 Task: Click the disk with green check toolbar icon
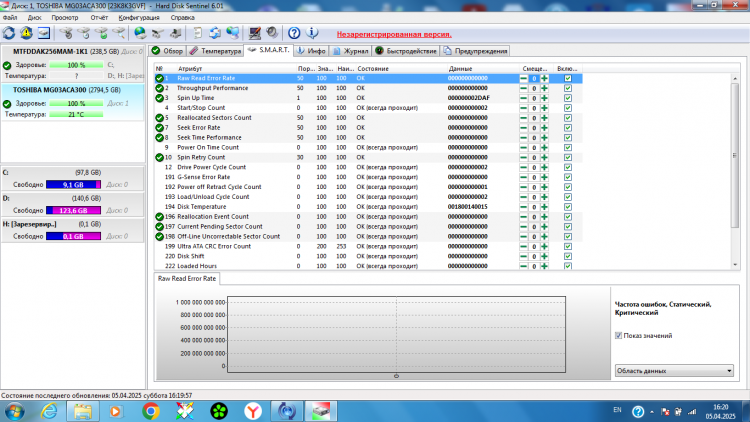click(101, 33)
